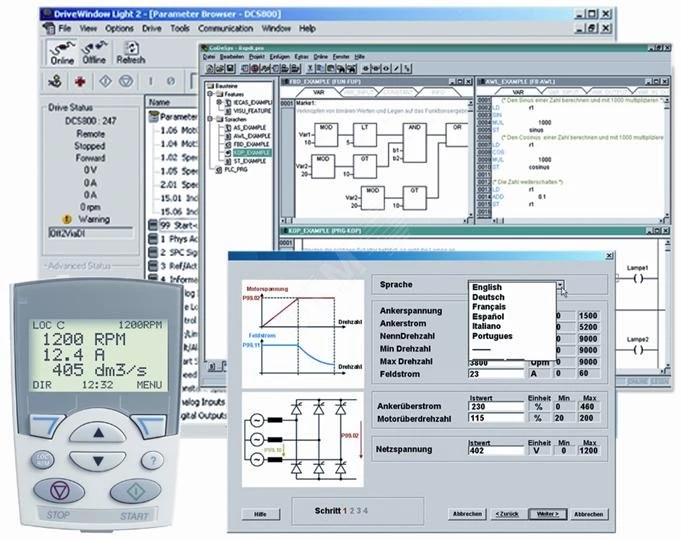Select KOP_EXAMPLE in the project tree
Image resolution: width=681 pixels, height=540 pixels.
coord(251,152)
